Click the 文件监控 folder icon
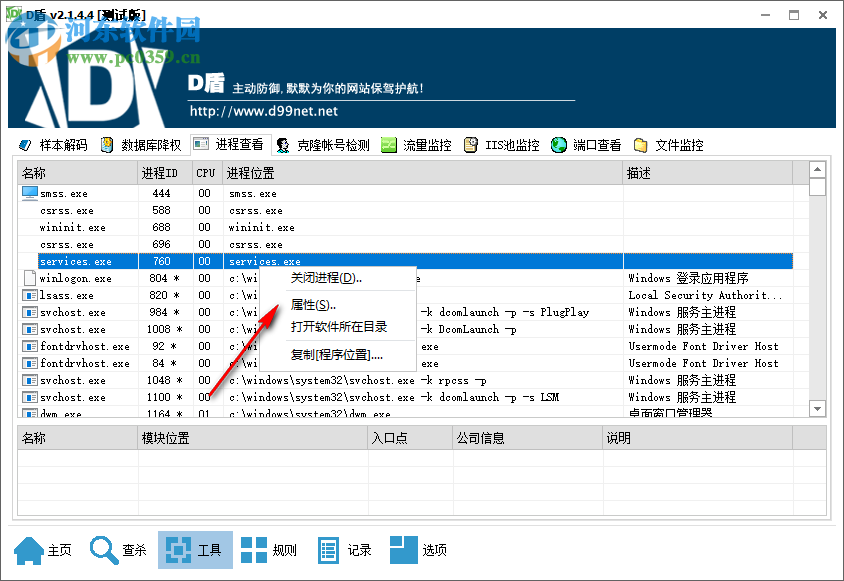This screenshot has width=844, height=581. 641,145
